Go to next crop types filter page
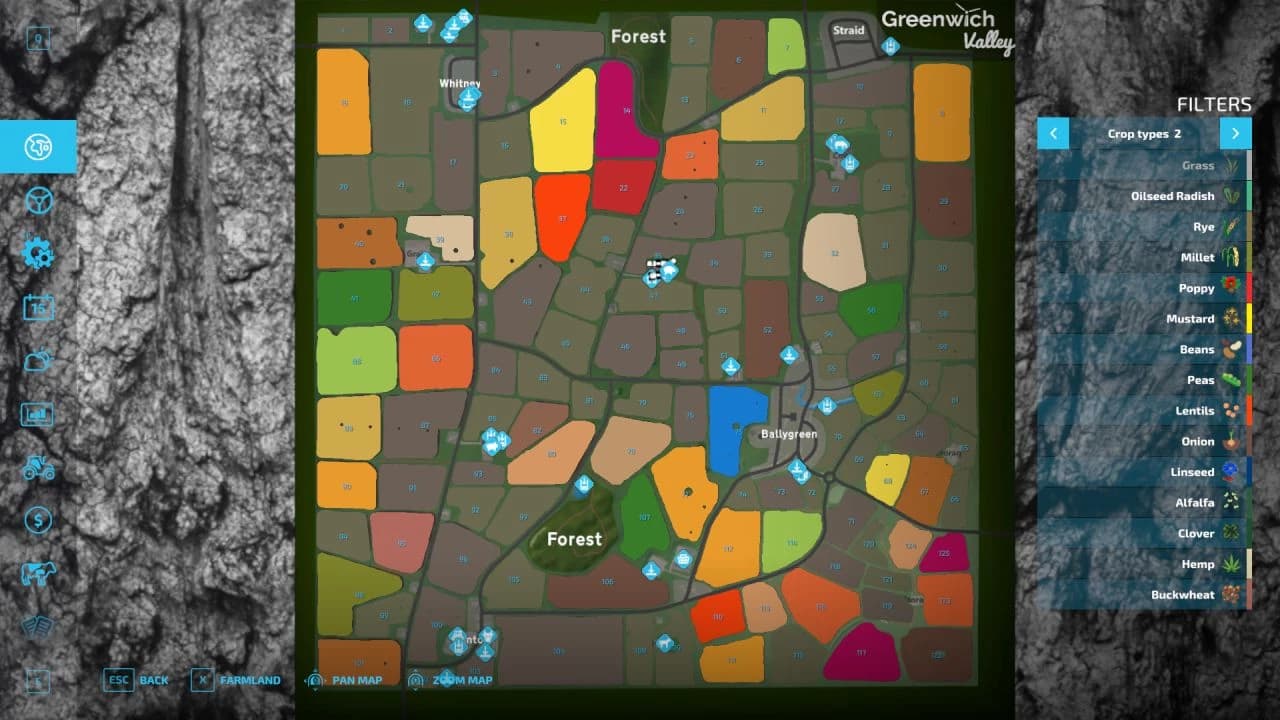The height and width of the screenshot is (720, 1280). [x=1235, y=133]
